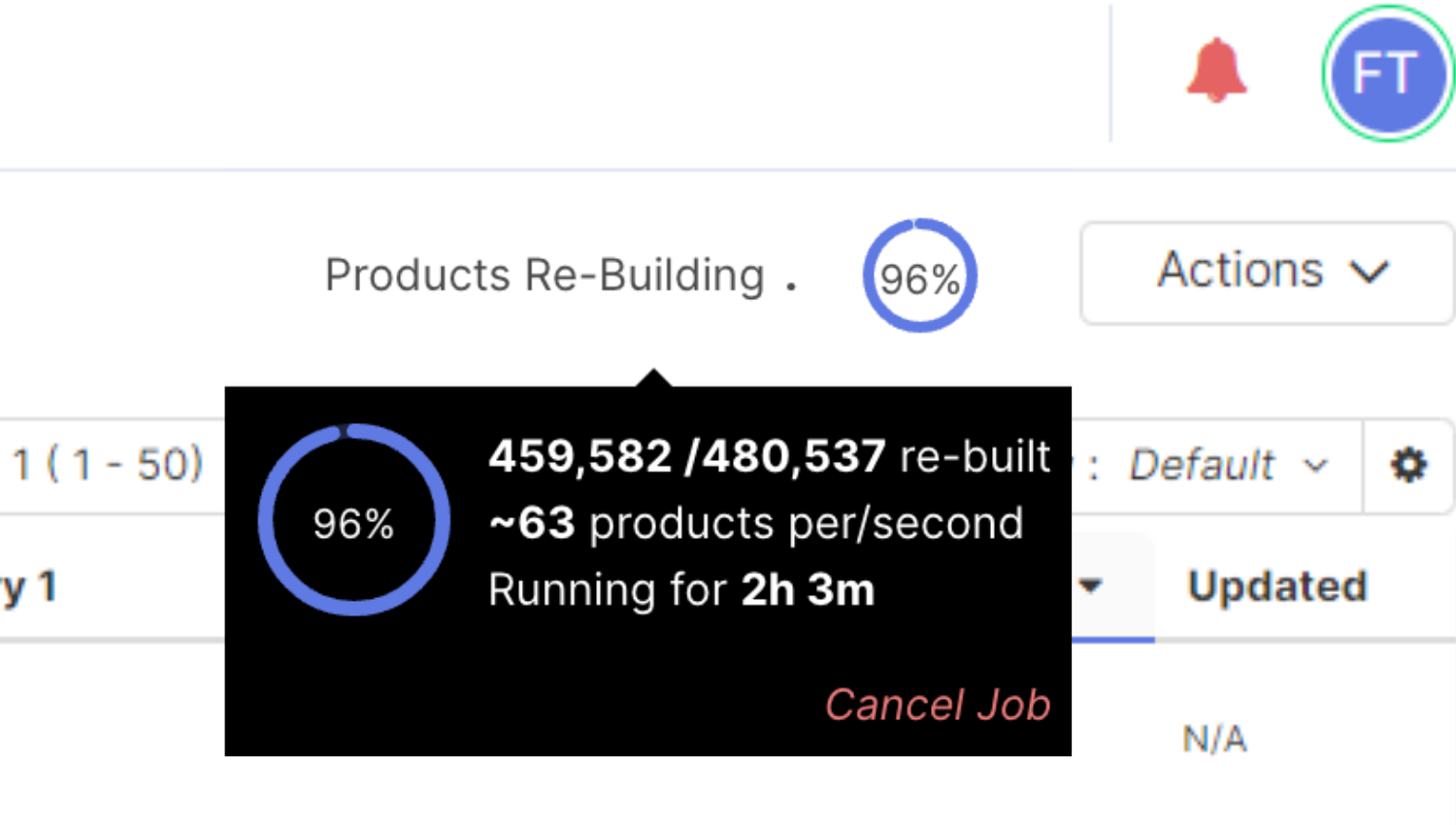Click the 459,582 /480,537 re-built count
The image size is (1456, 825).
pos(769,456)
